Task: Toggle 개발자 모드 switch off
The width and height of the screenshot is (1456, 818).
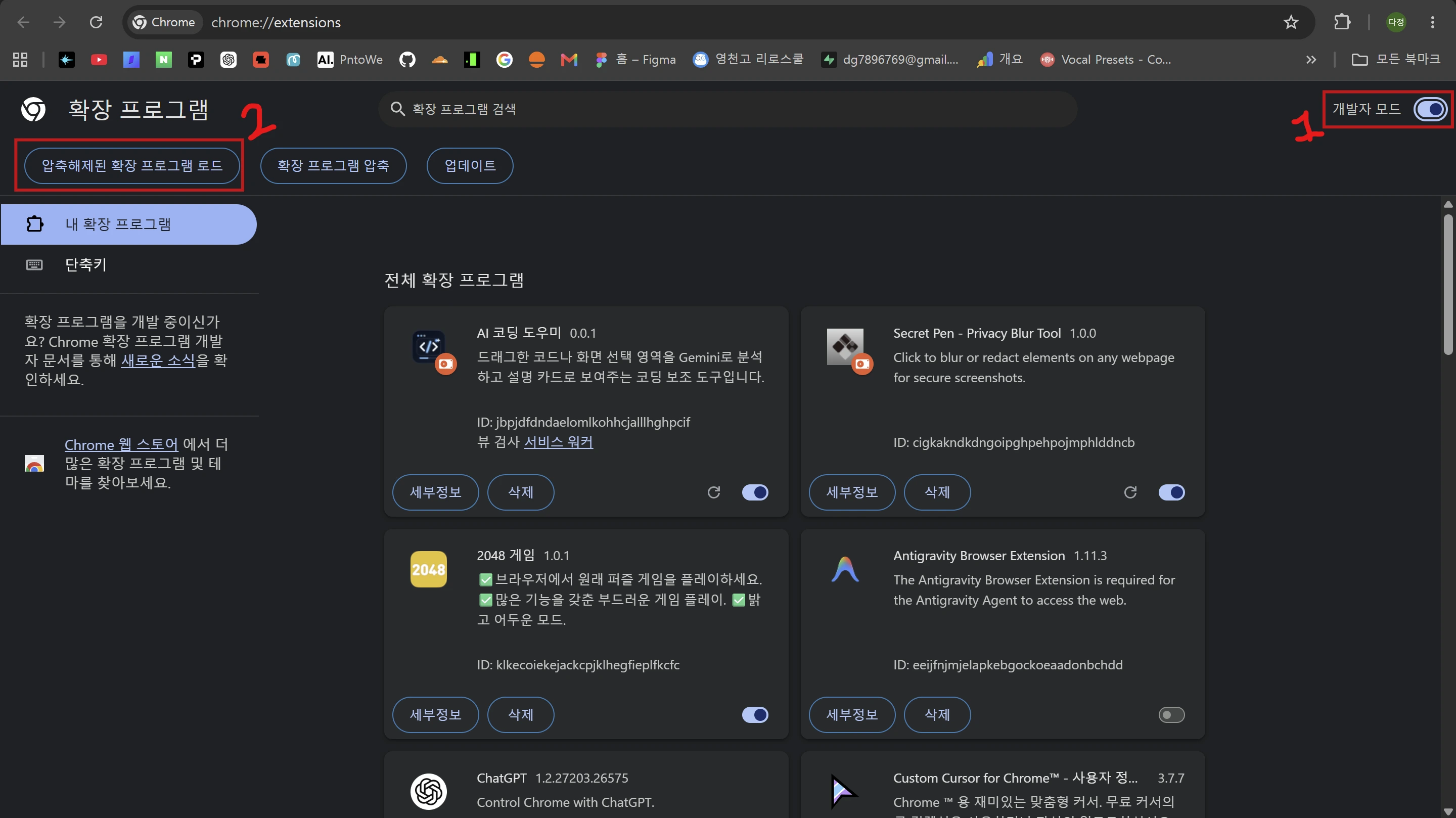Action: click(1429, 109)
